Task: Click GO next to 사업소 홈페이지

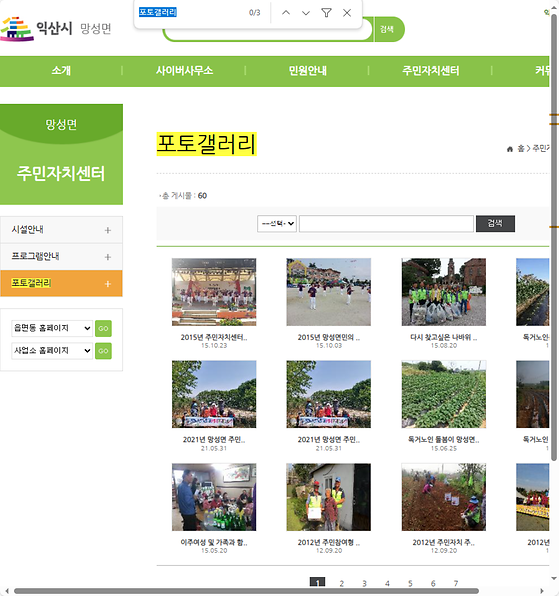Action: coord(103,351)
